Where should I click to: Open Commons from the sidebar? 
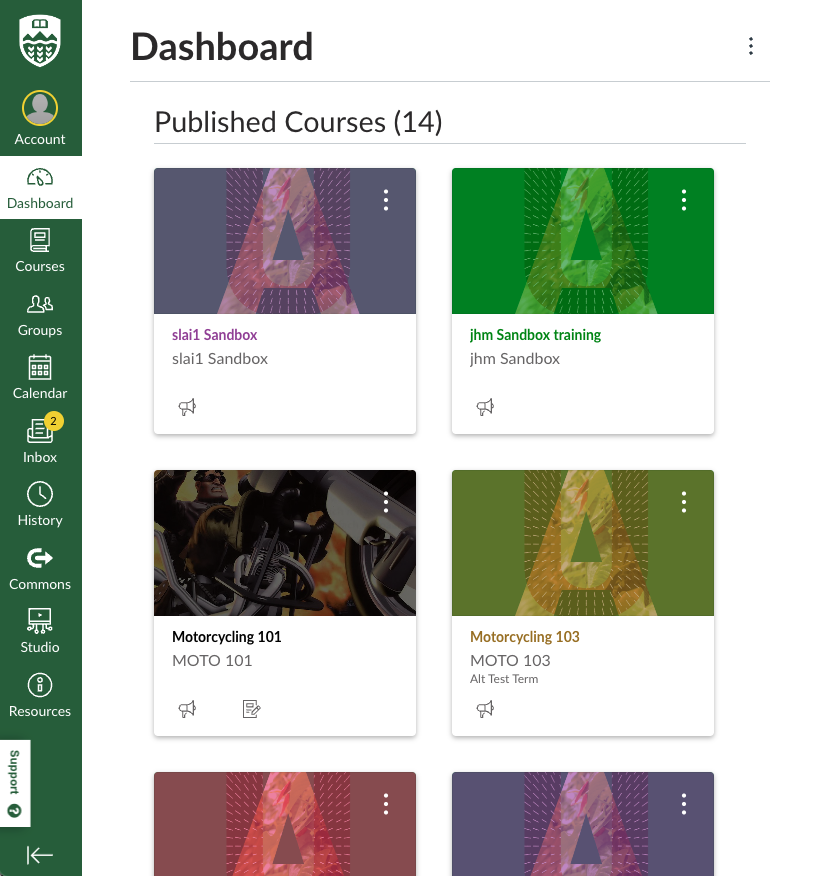pos(40,568)
